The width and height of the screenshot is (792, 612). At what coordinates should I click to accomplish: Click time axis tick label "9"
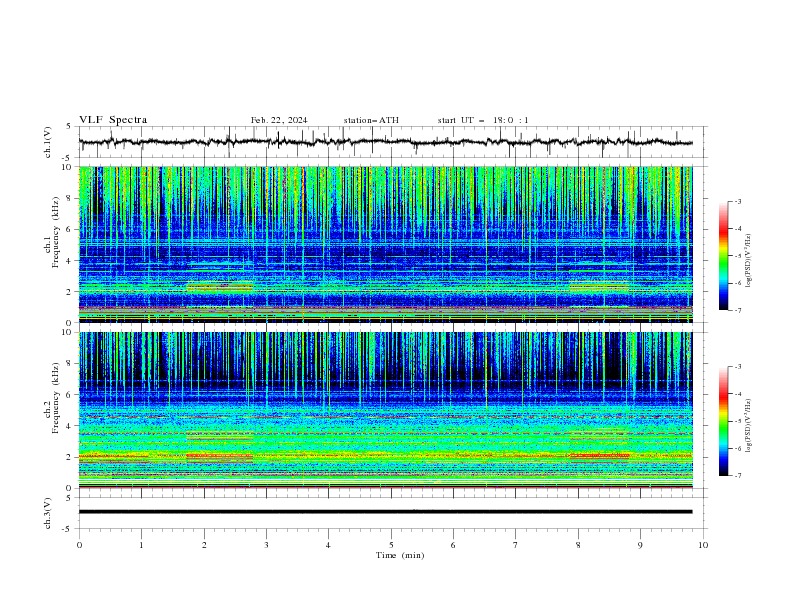(640, 545)
